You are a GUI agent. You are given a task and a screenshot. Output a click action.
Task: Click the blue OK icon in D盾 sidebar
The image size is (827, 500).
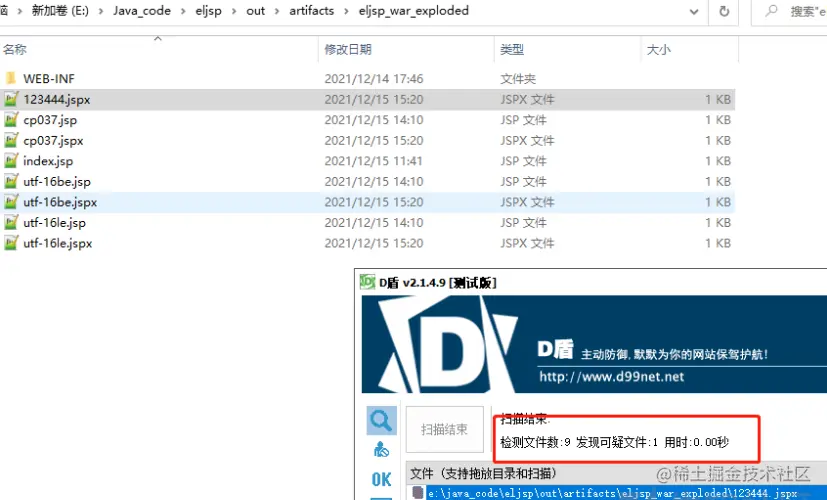point(381,479)
